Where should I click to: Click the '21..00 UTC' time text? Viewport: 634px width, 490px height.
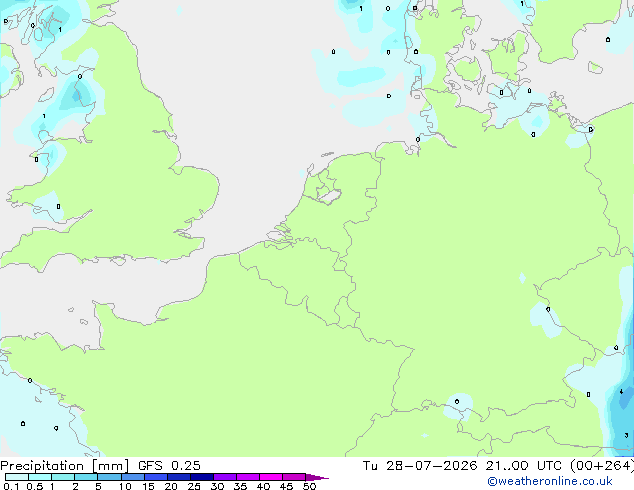[x=524, y=466]
